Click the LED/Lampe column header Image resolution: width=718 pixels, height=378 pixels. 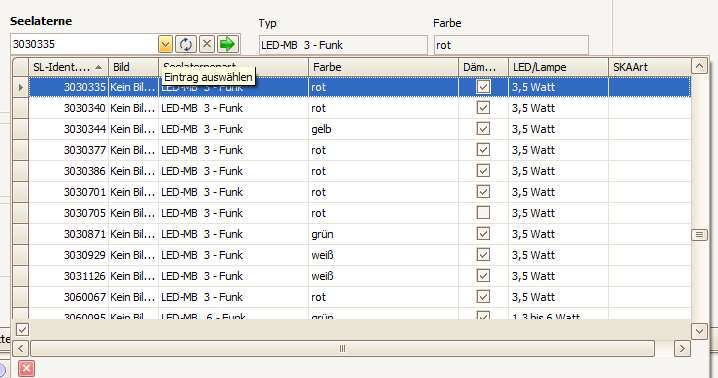click(x=558, y=67)
